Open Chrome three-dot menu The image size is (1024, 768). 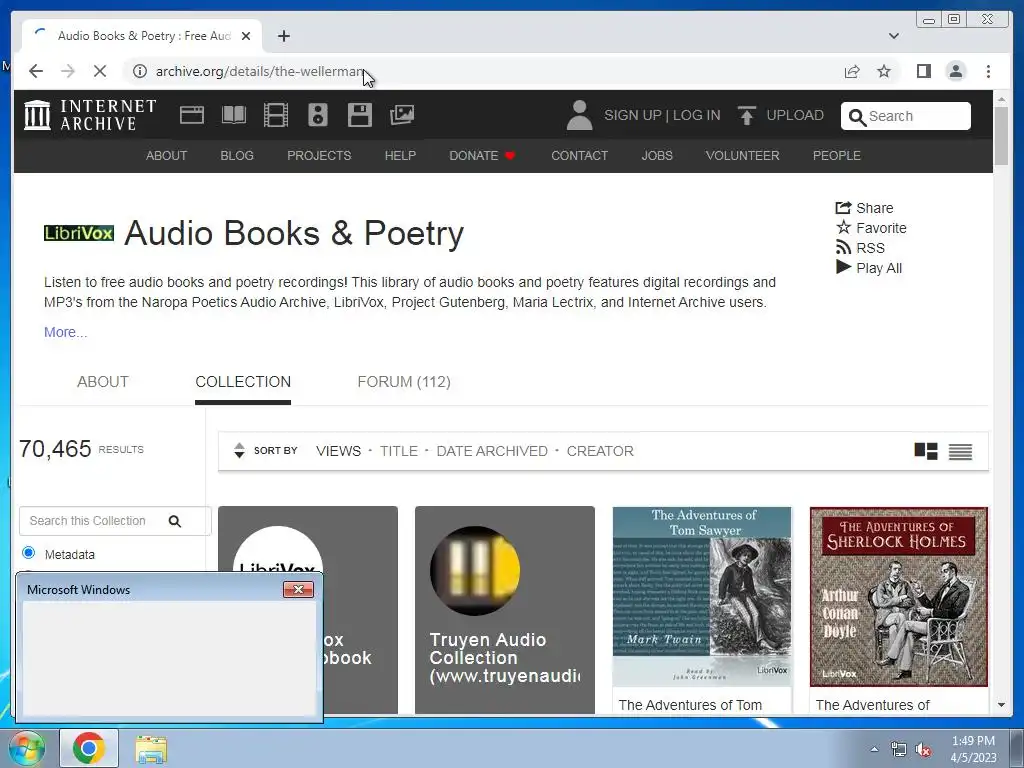(x=988, y=71)
